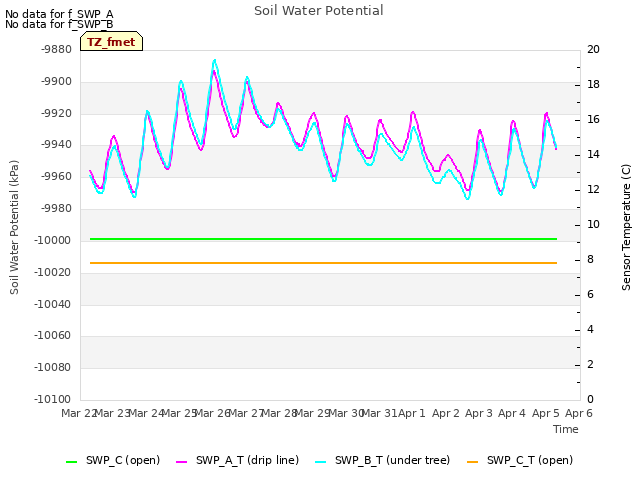Click the Apr 4 date label
This screenshot has height=480, width=640.
(x=512, y=413)
